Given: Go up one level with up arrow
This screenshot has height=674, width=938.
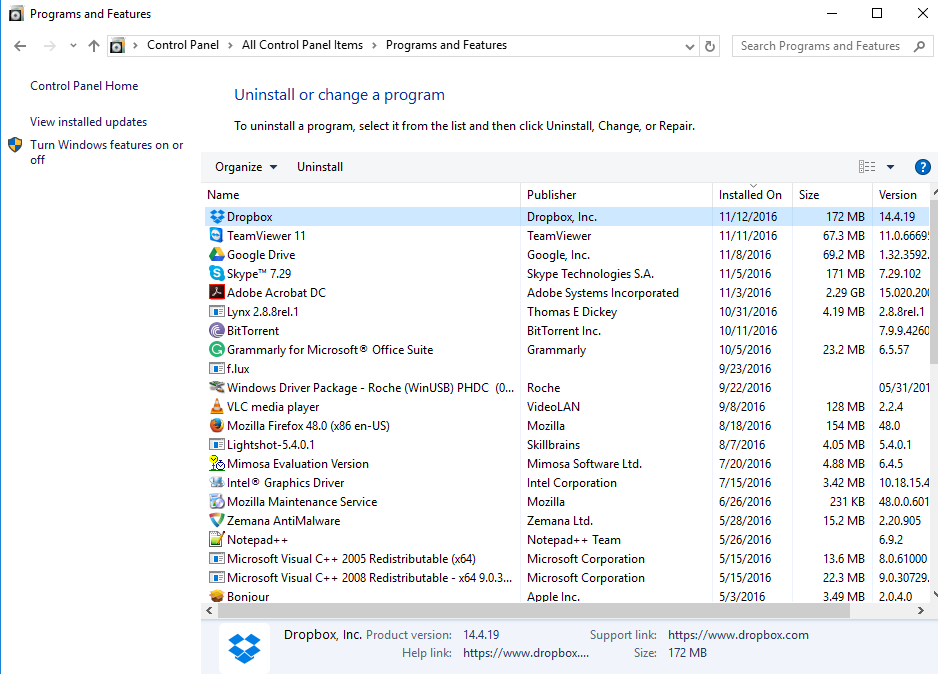Looking at the screenshot, I should (94, 46).
